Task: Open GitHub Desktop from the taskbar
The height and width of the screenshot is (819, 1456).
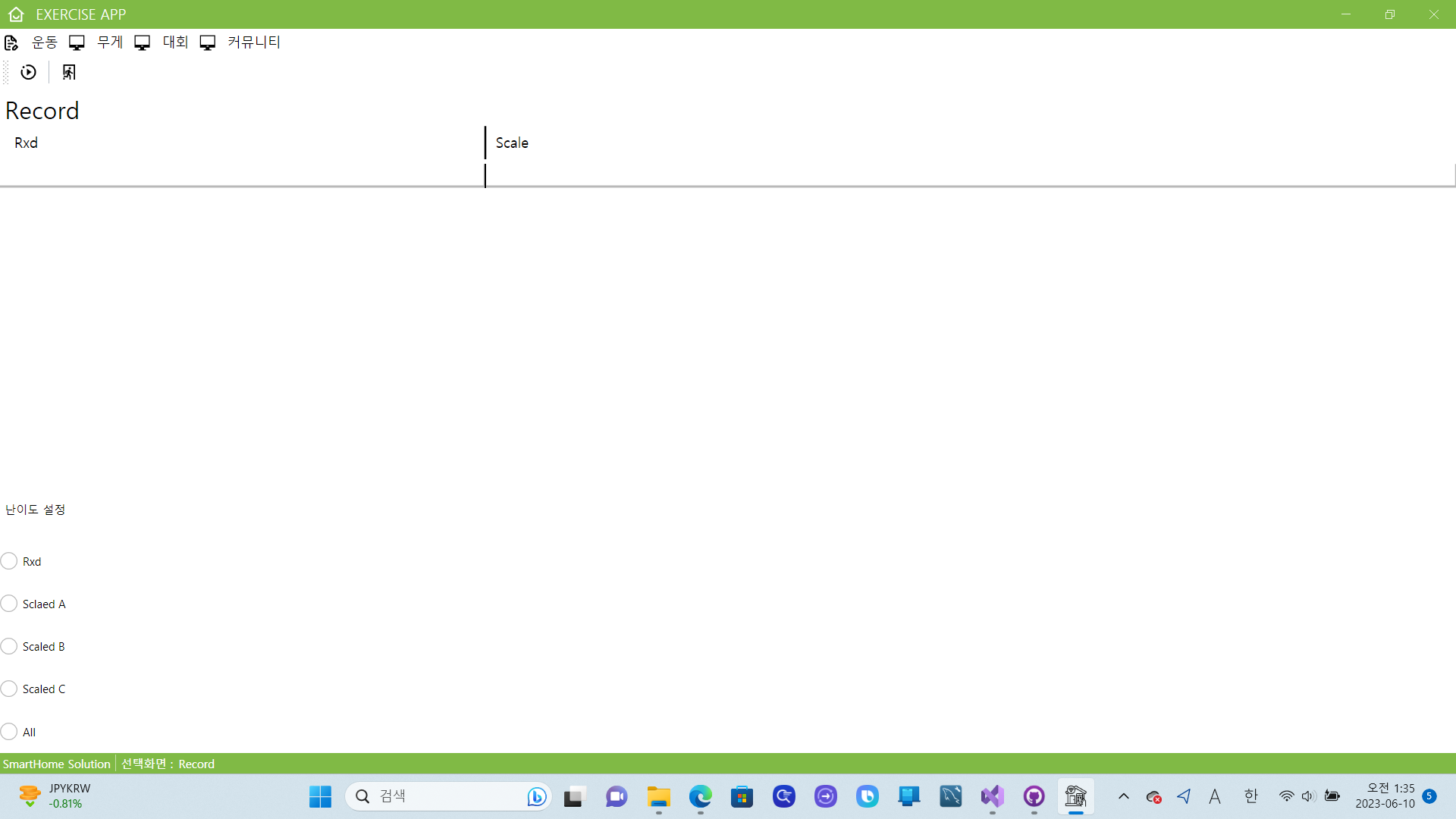Action: (1034, 796)
